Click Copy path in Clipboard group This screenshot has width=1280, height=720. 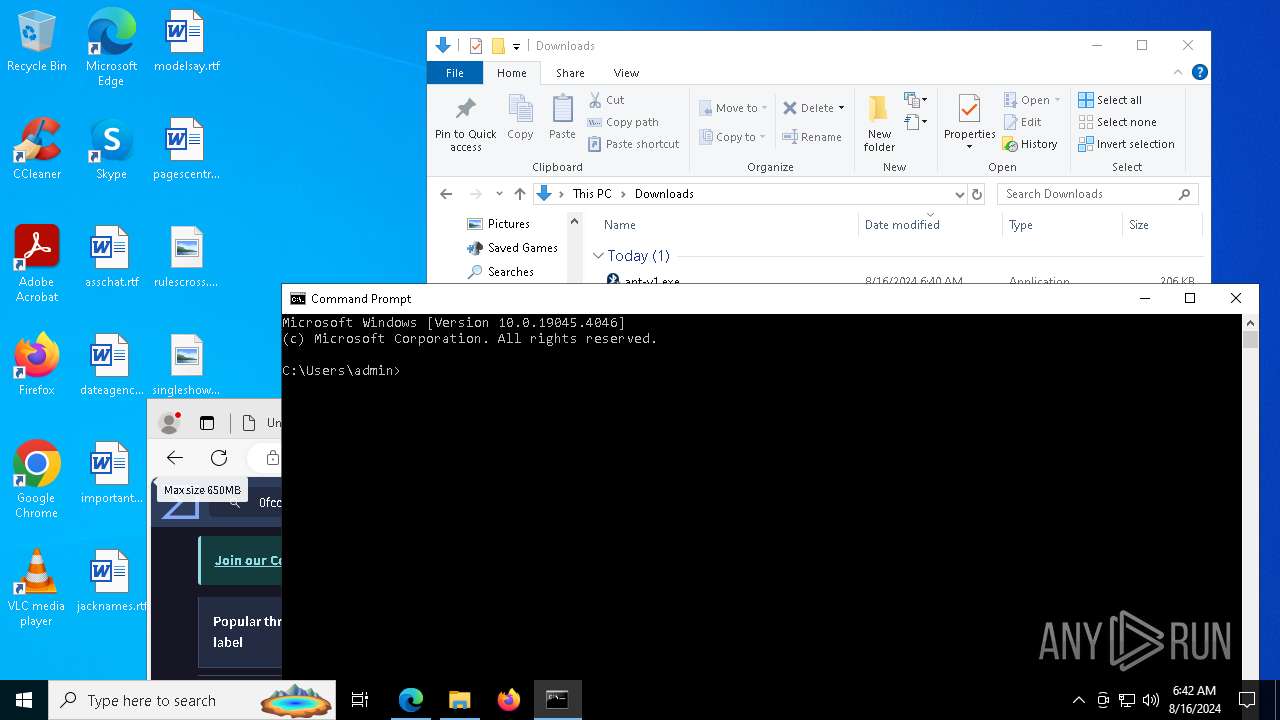coord(623,122)
